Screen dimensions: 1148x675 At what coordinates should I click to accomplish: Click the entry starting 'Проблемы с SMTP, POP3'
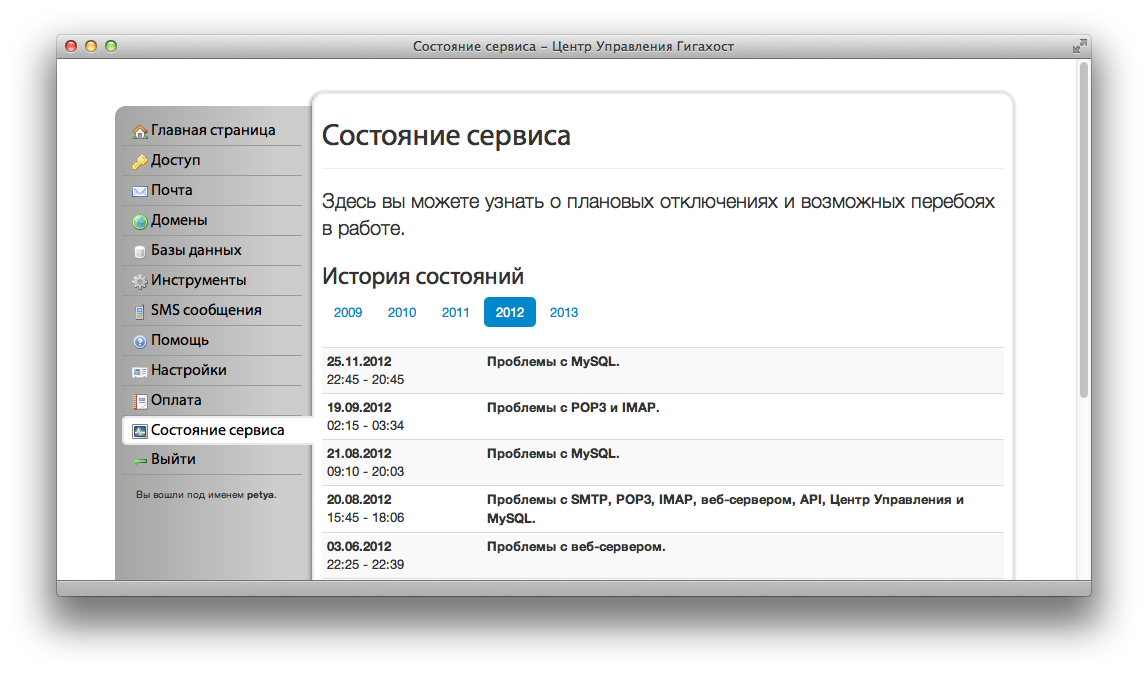click(x=725, y=509)
